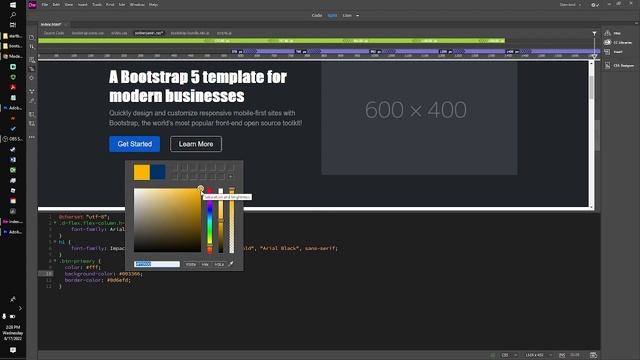Open the Window menu
The image size is (640, 360).
137,5
